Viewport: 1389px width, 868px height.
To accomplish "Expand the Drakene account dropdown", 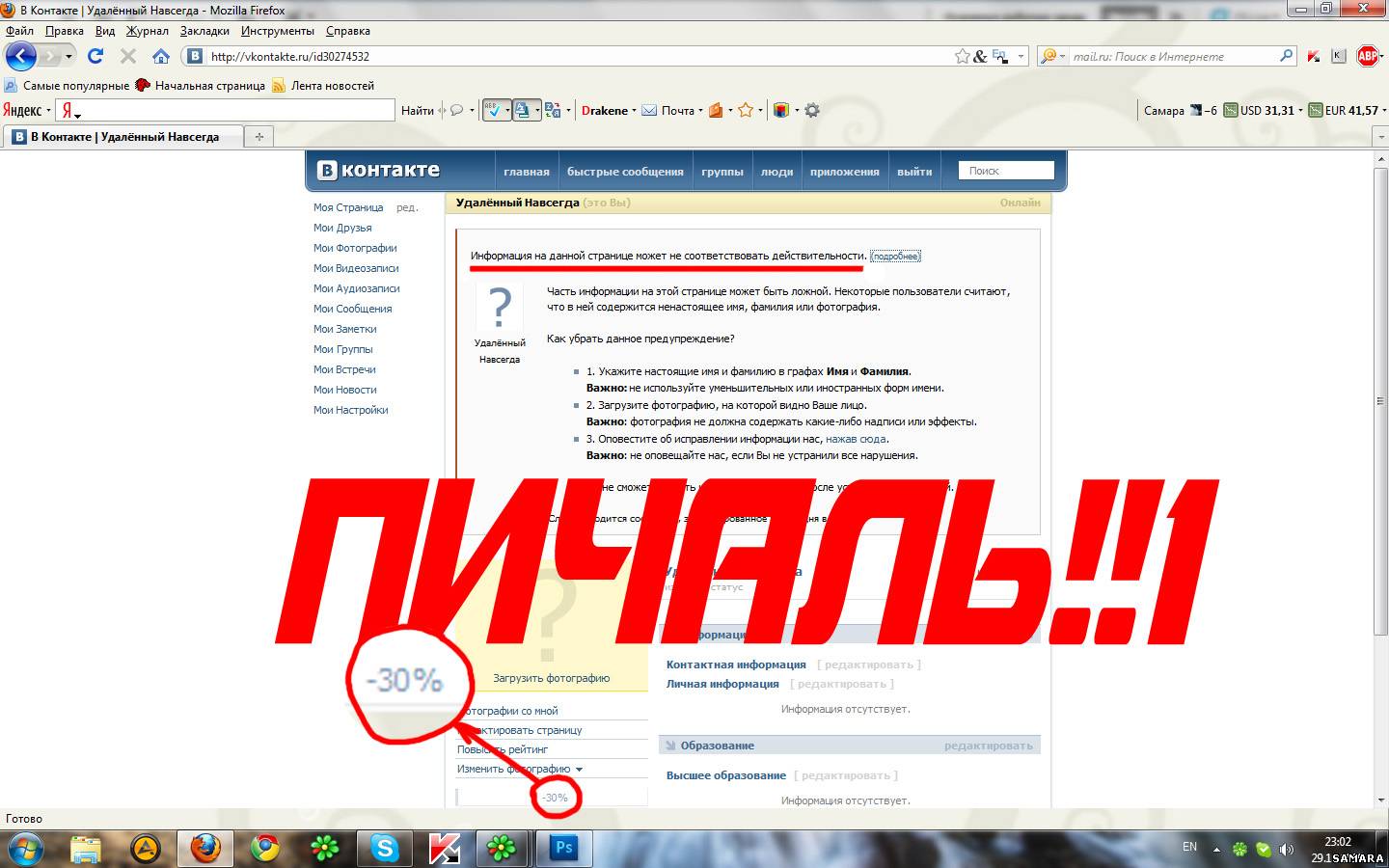I will pyautogui.click(x=634, y=110).
